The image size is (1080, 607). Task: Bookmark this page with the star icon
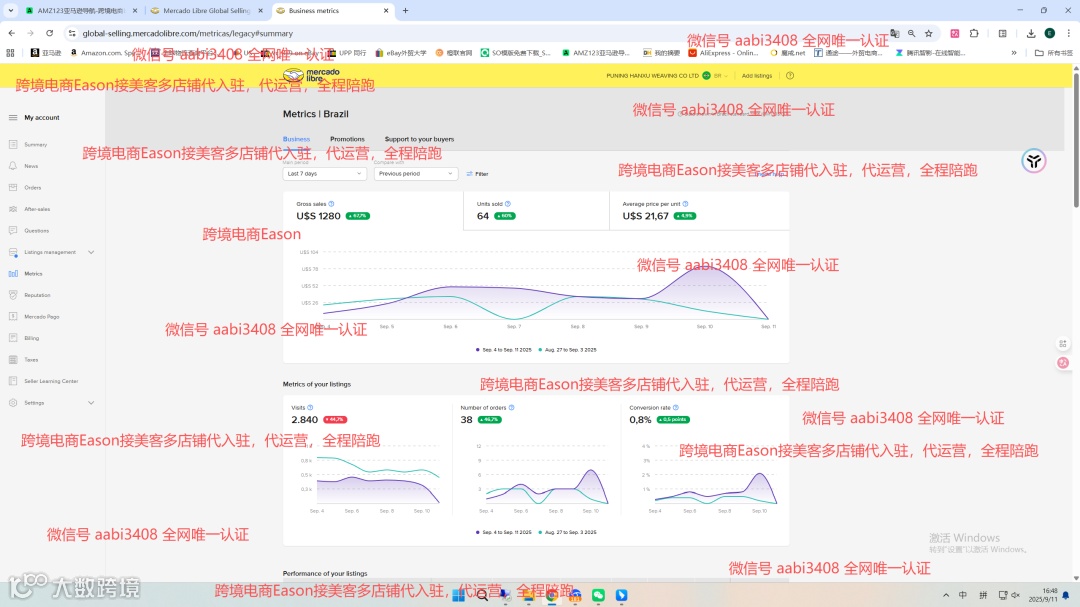[x=928, y=33]
